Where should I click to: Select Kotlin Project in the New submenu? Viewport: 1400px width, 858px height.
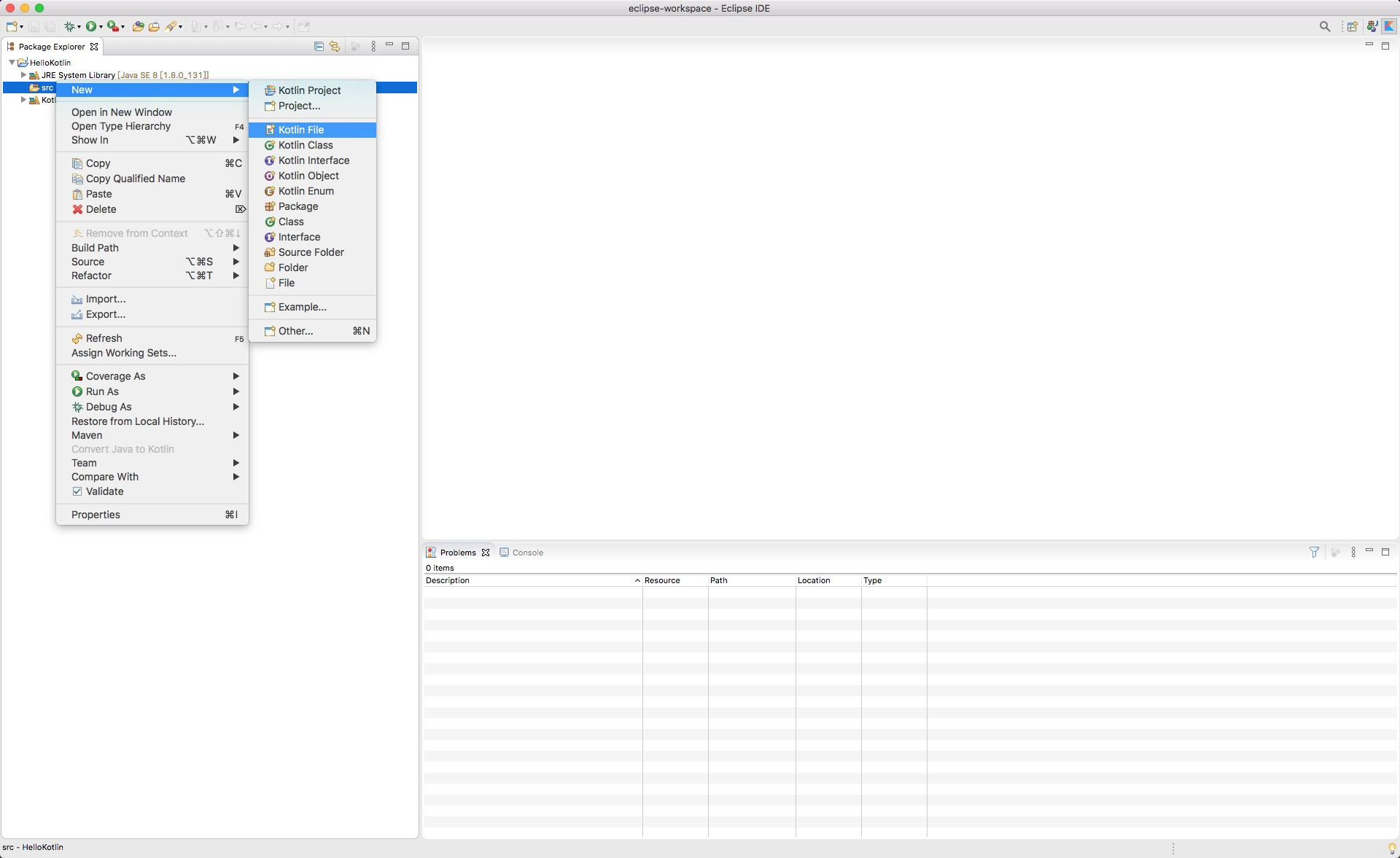coord(312,90)
